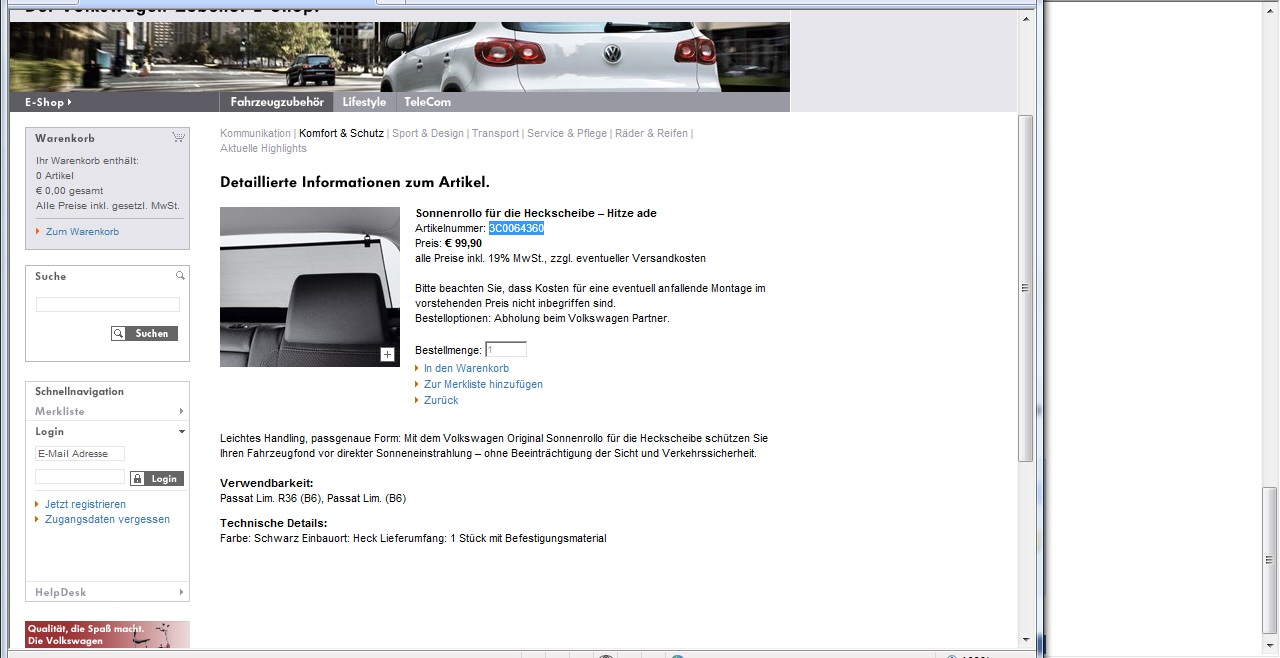Add item via In den Warenkorb link
Screen dimensions: 1280x658
[x=466, y=368]
